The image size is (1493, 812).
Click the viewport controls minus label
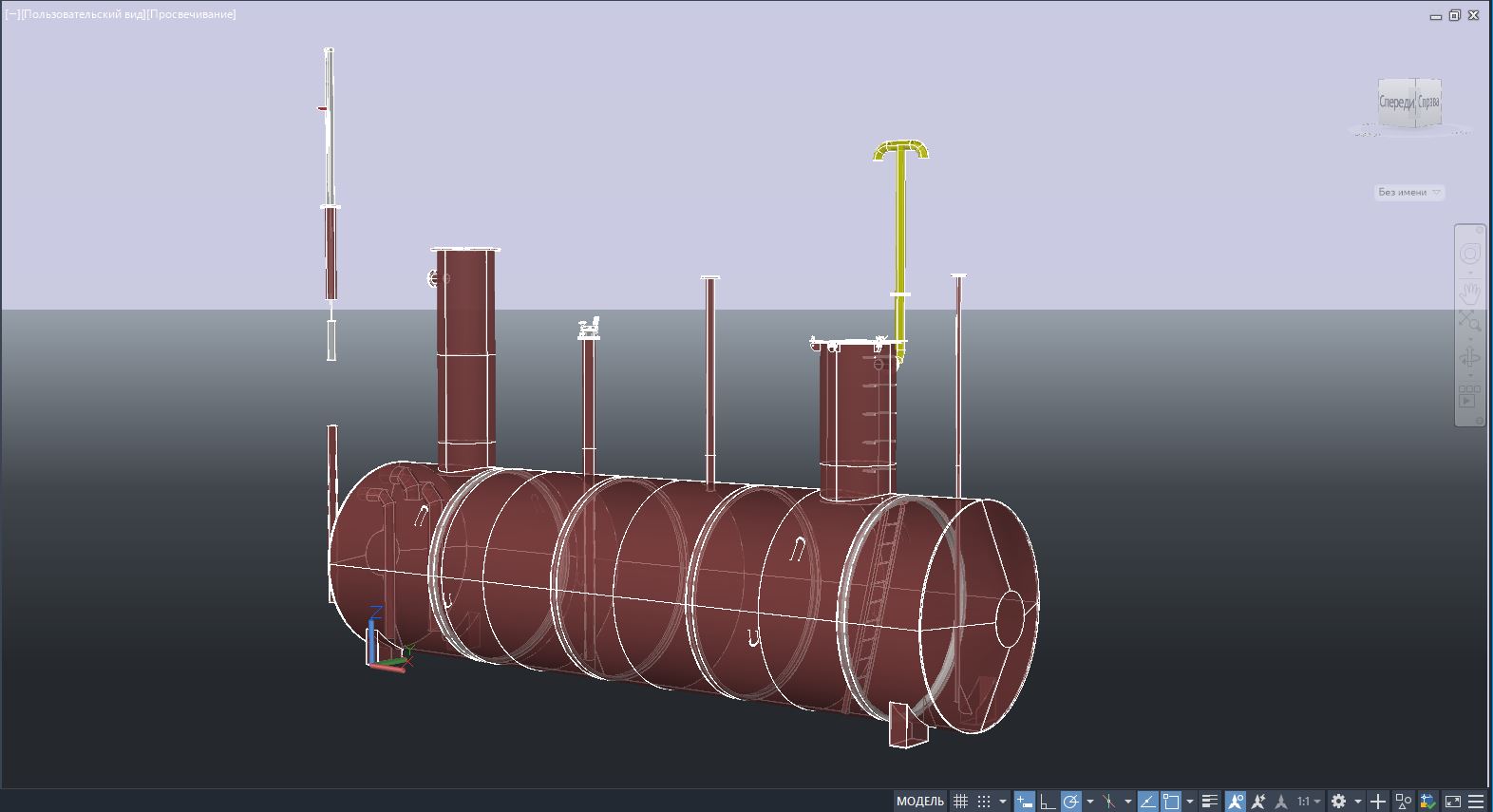[12, 14]
